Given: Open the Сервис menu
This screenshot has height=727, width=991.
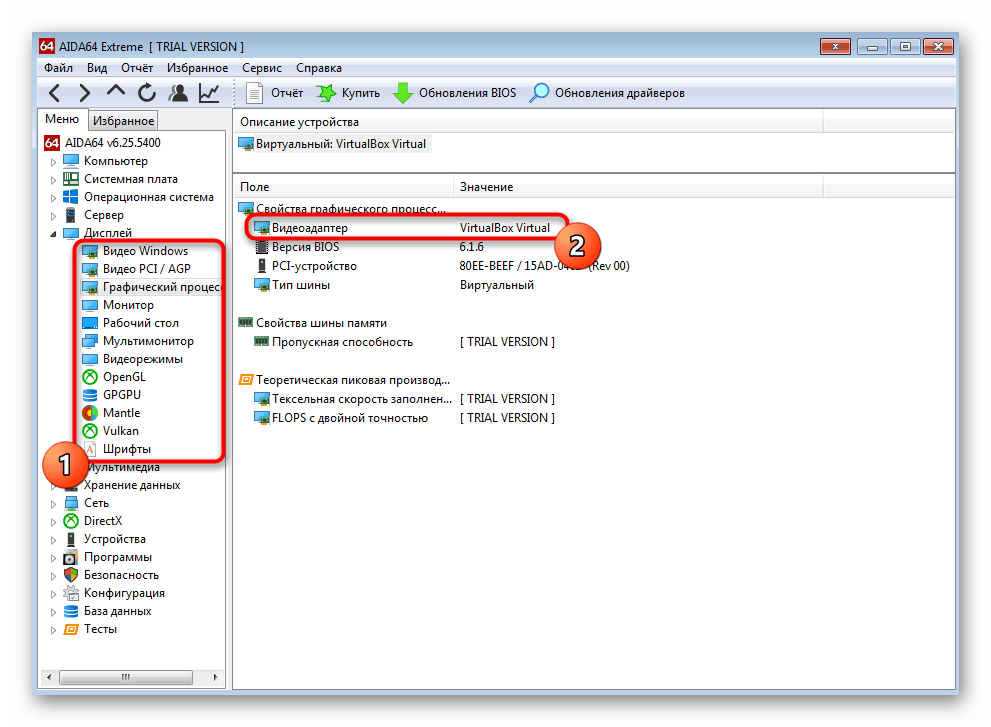Looking at the screenshot, I should click(x=261, y=68).
